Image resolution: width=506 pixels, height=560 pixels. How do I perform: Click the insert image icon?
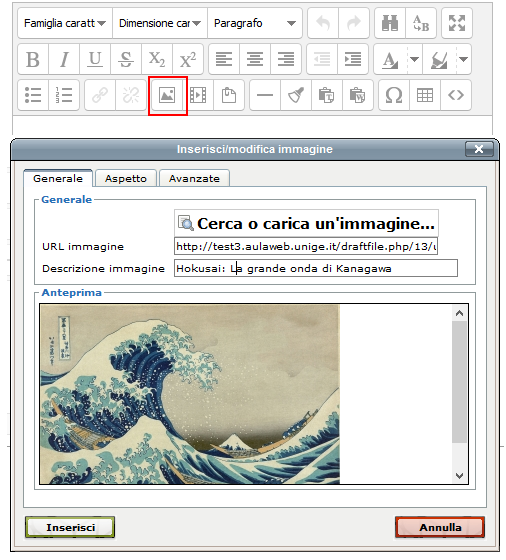(167, 95)
